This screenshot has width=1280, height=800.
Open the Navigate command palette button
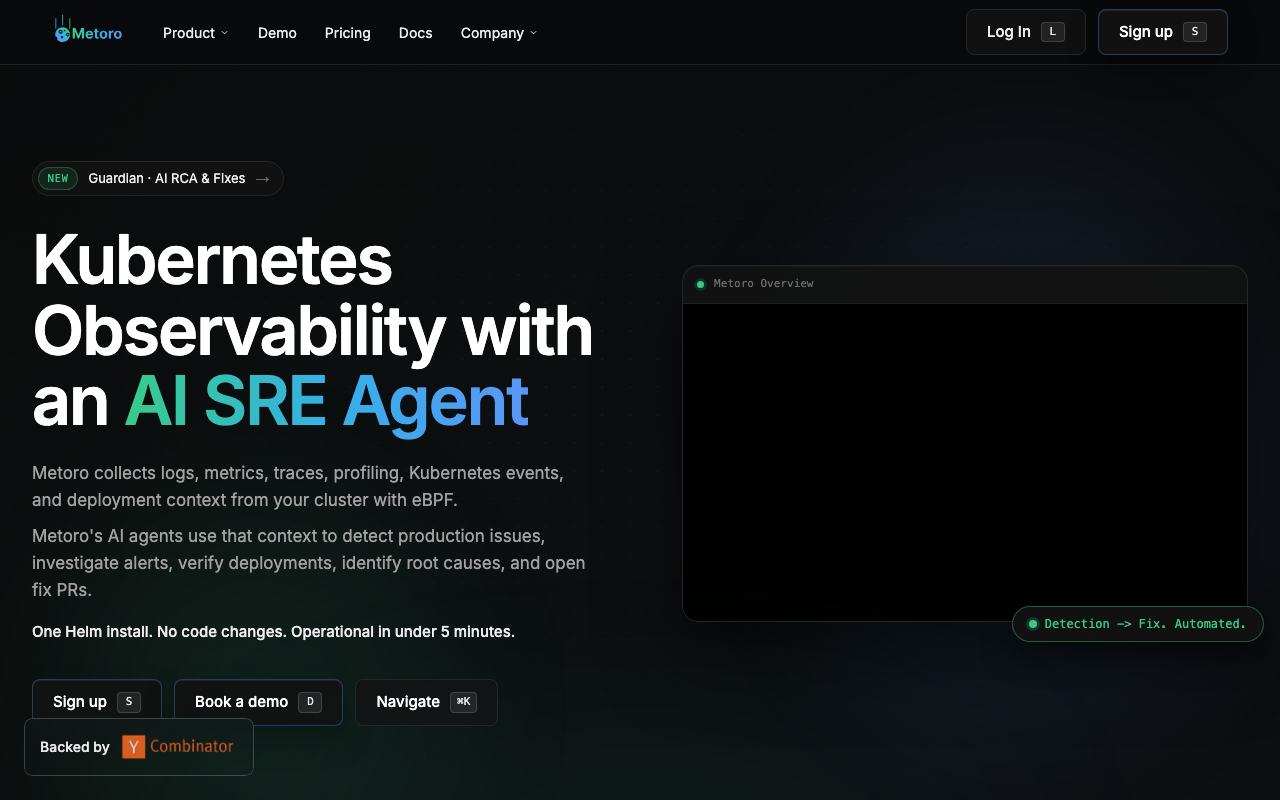point(426,702)
